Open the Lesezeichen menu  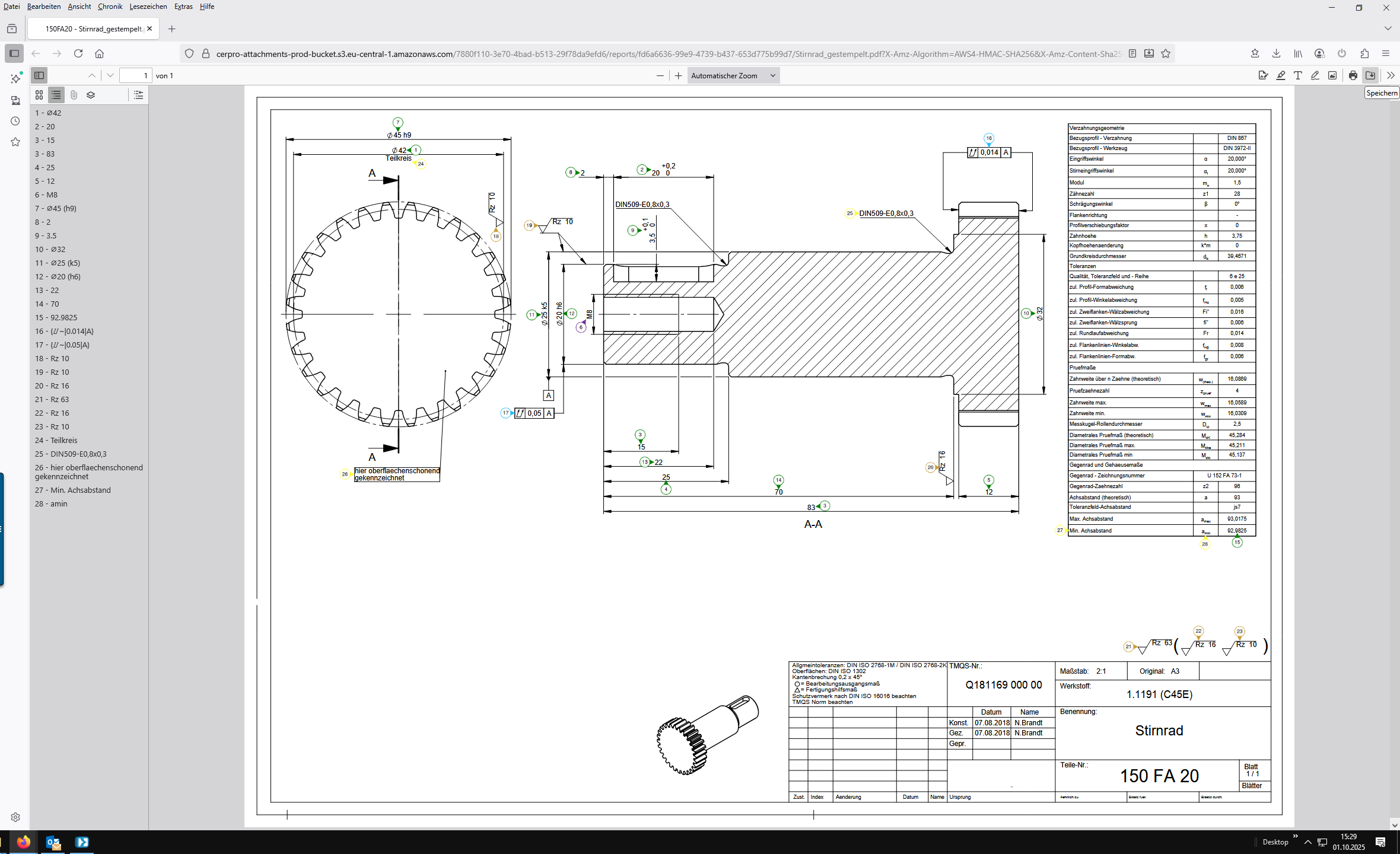click(148, 7)
